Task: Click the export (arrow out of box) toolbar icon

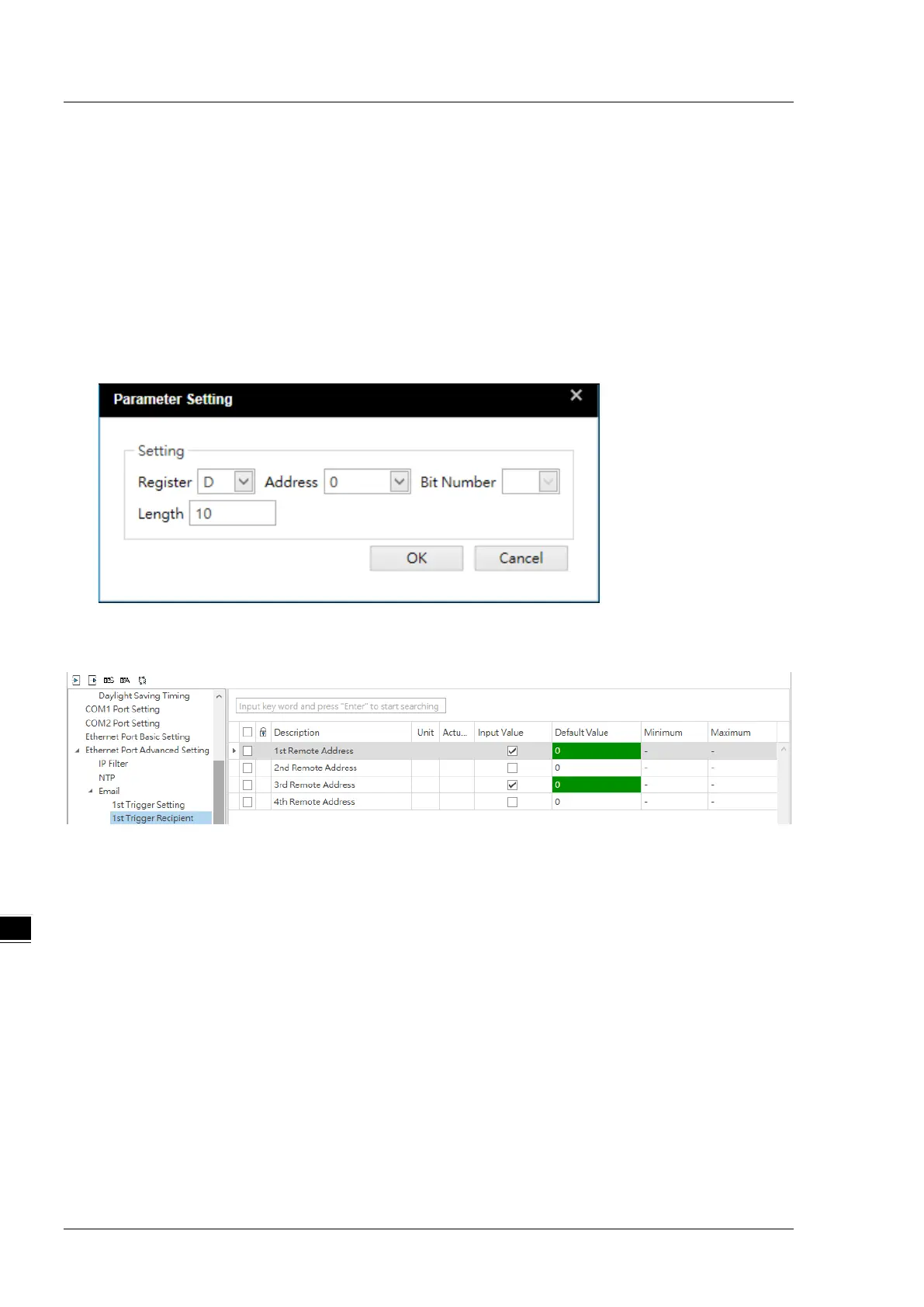Action: 92,680
